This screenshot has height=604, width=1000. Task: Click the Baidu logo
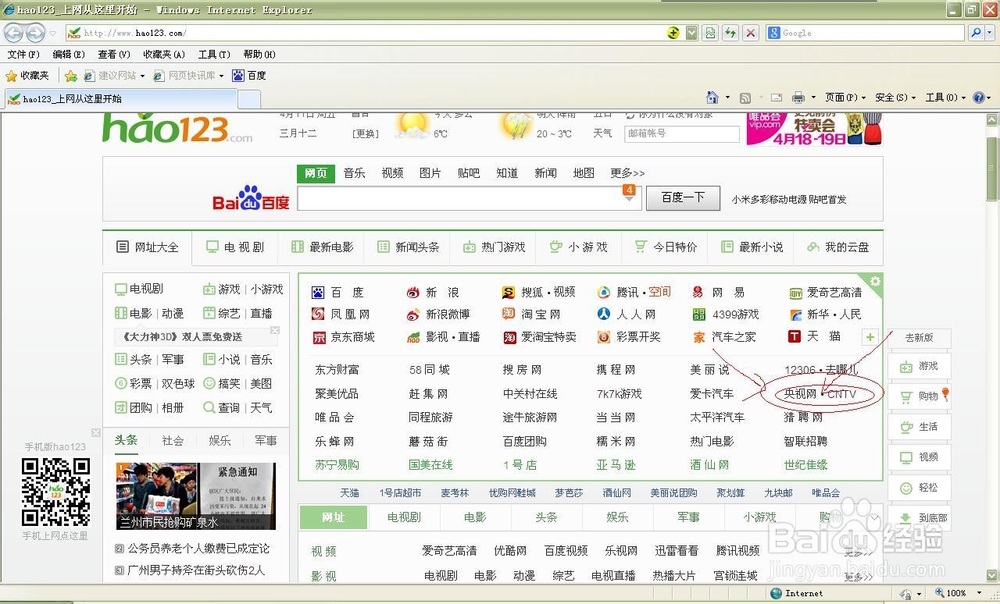pos(251,198)
